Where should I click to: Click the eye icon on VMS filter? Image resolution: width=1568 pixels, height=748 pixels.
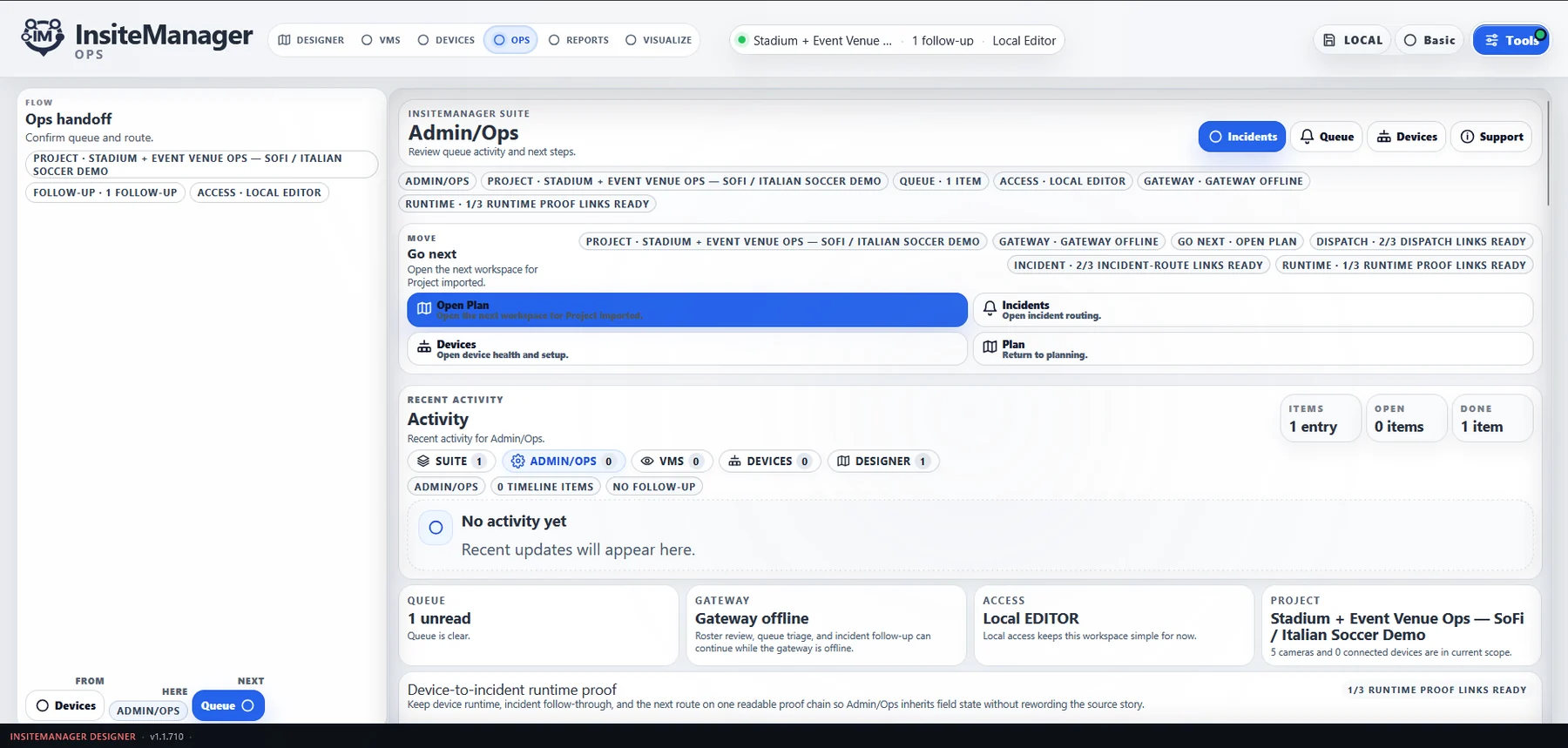(x=647, y=462)
